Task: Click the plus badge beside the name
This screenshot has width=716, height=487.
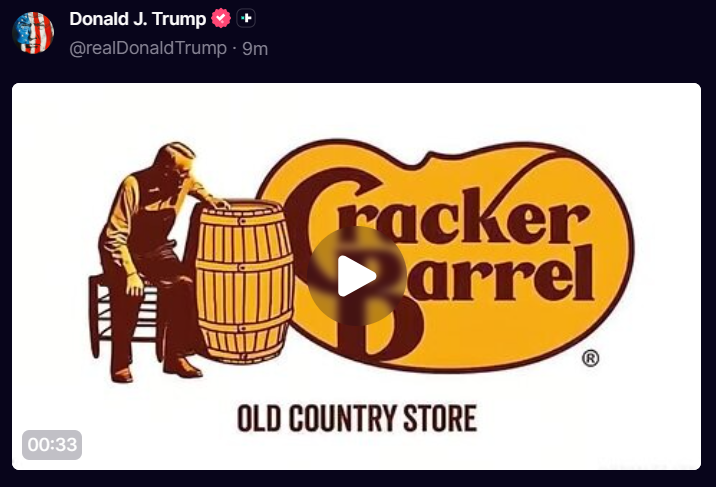Action: click(x=246, y=18)
